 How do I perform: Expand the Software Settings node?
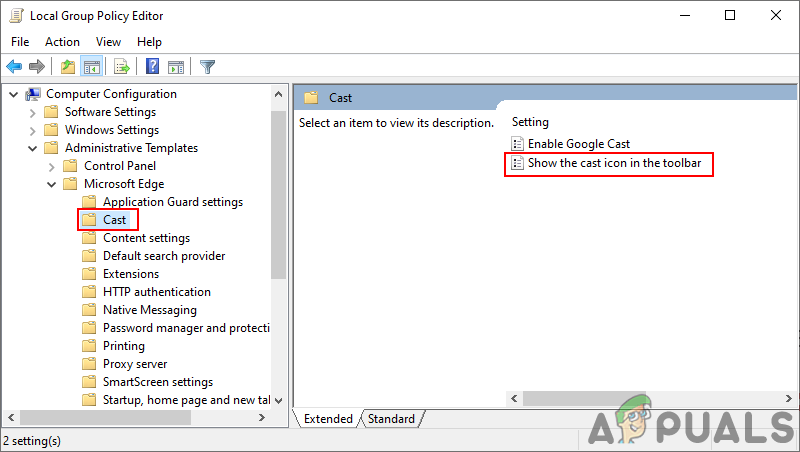coord(33,113)
